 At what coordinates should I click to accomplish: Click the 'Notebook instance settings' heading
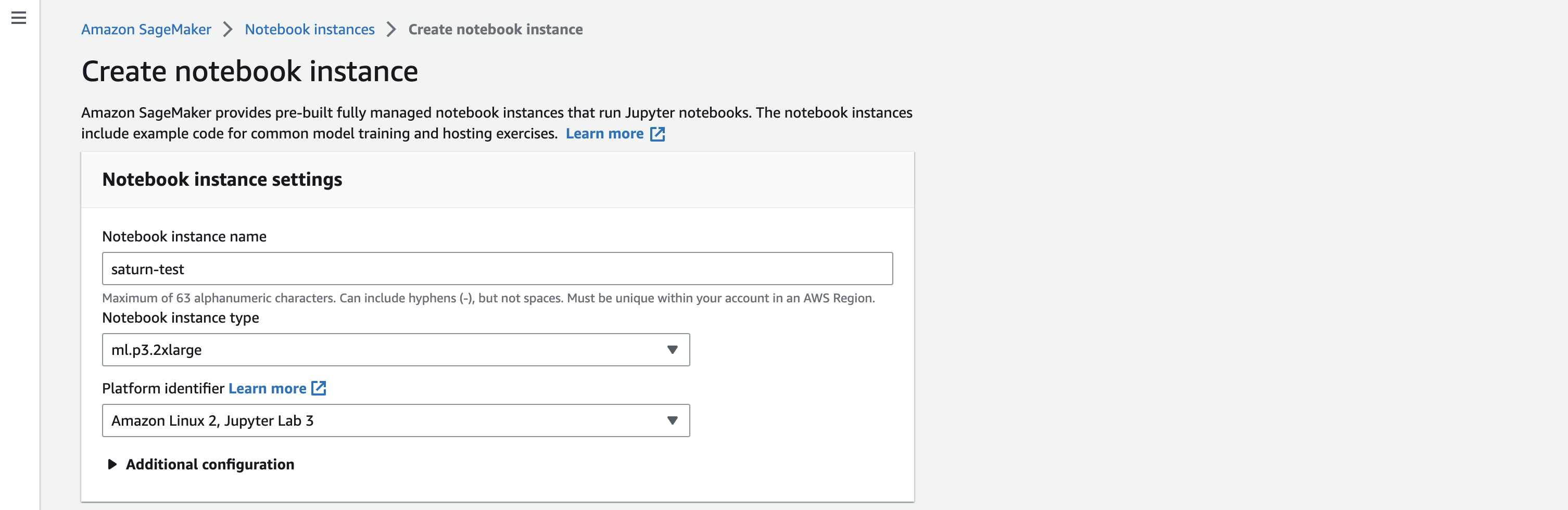[x=222, y=180]
